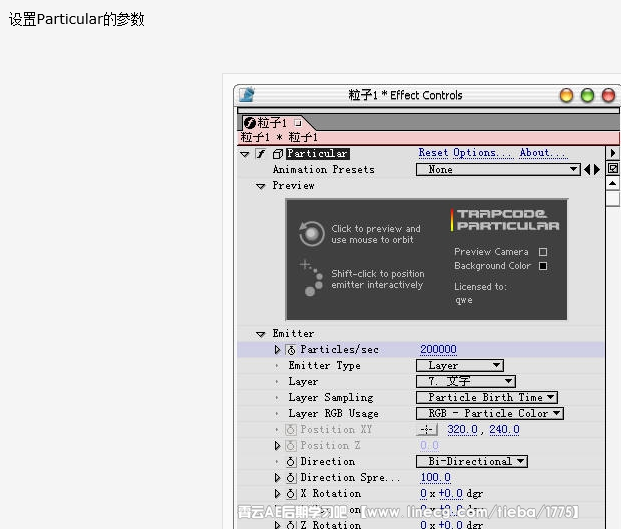Select the Particular effect name
Viewport: 621px width, 529px height.
(x=318, y=153)
